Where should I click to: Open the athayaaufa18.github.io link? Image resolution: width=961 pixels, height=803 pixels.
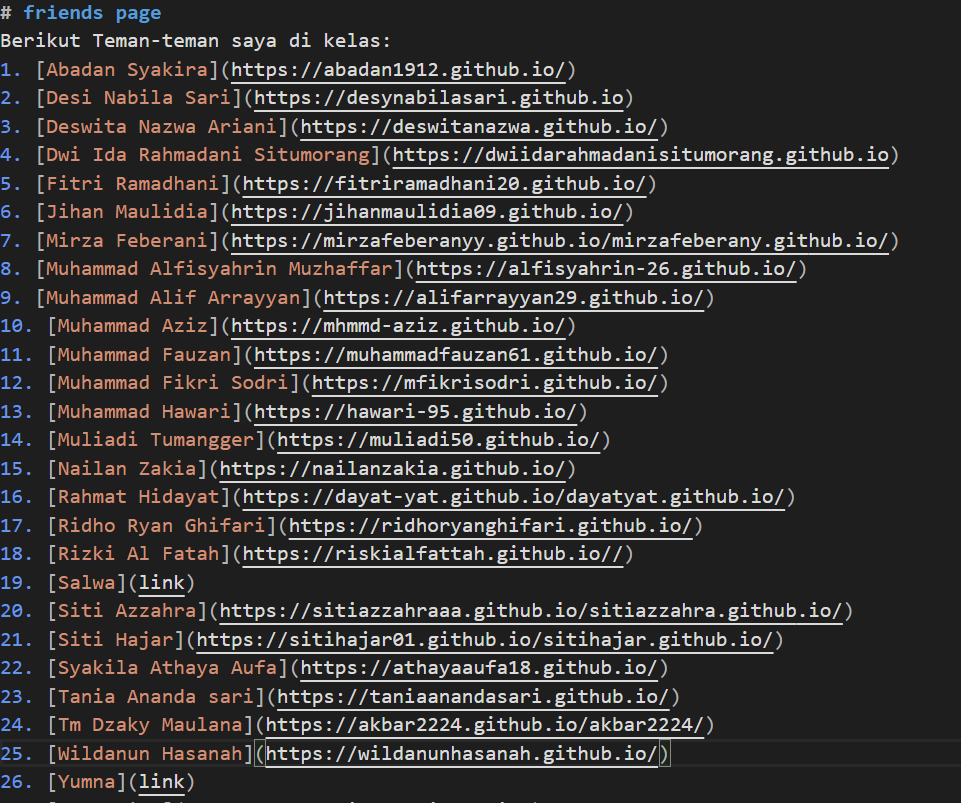[x=479, y=668]
